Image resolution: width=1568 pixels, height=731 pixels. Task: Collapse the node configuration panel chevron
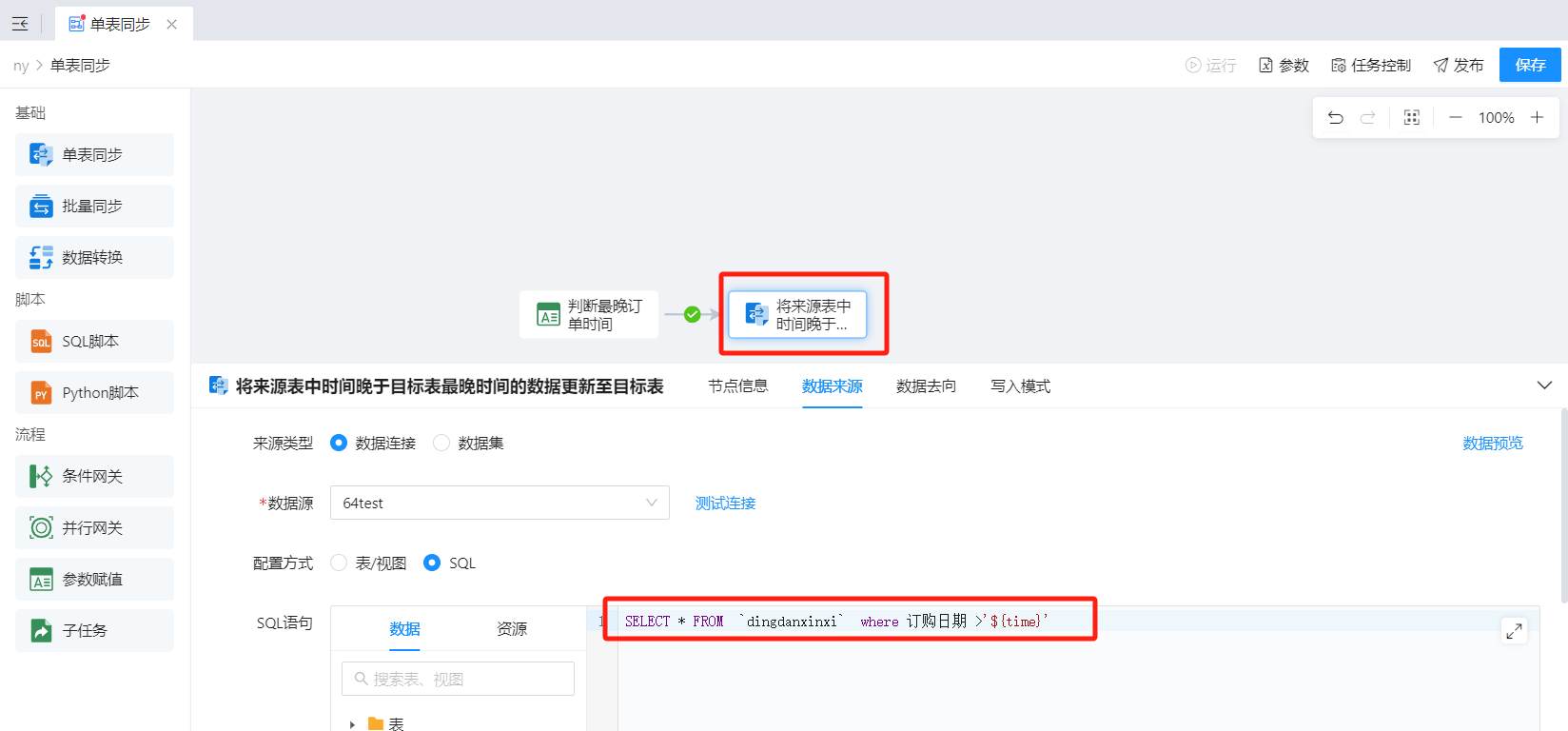[1544, 385]
